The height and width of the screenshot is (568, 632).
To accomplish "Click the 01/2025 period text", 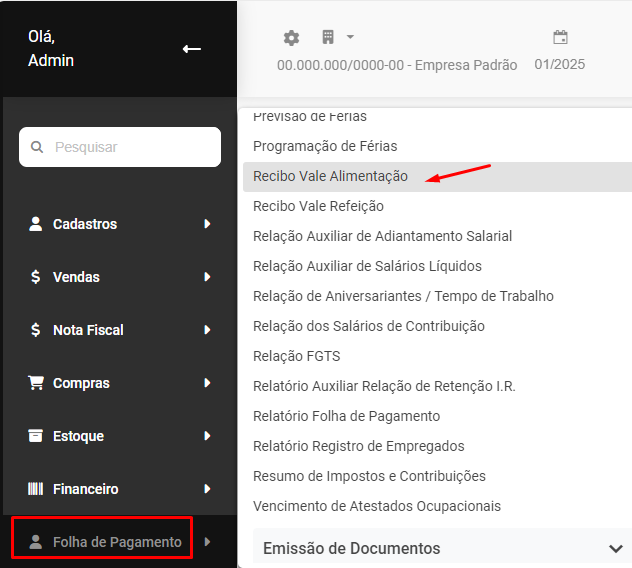I will pos(560,64).
